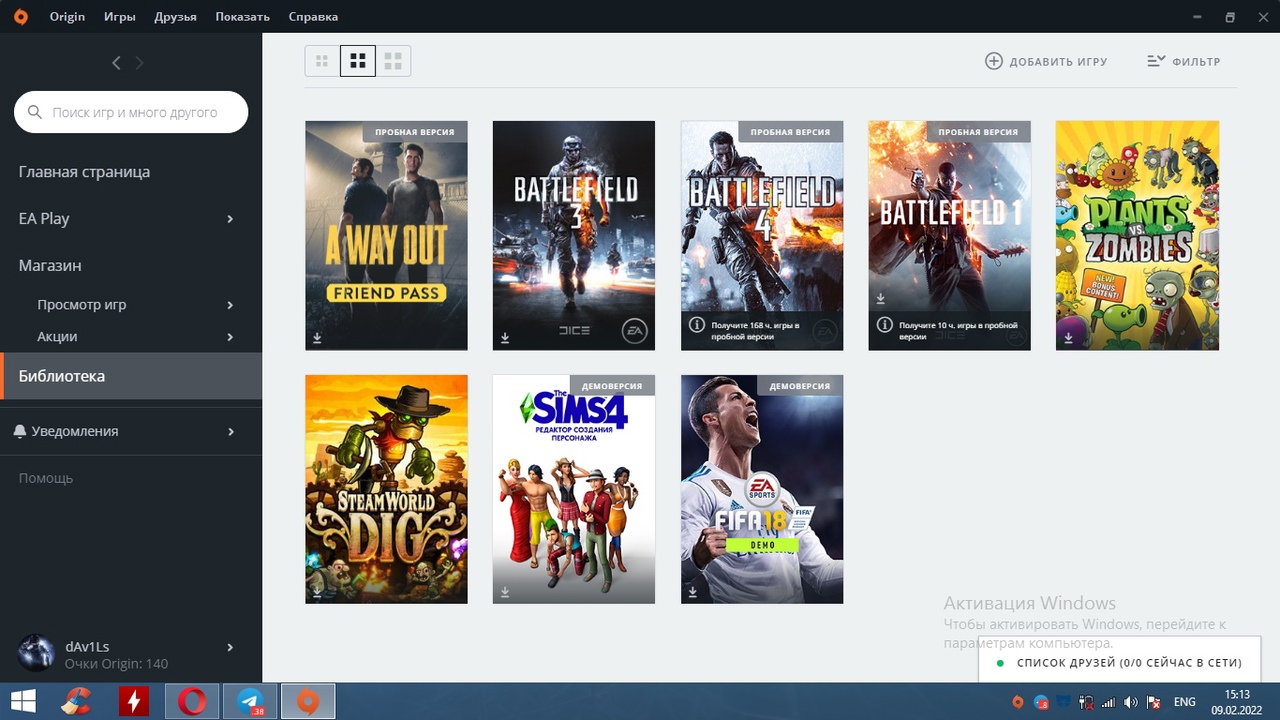The height and width of the screenshot is (720, 1280).
Task: Expand the dAv1Ls profile menu arrow
Action: 230,647
